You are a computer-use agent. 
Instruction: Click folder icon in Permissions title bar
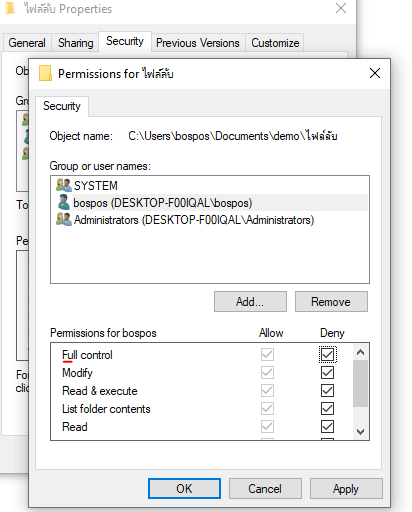coord(45,73)
